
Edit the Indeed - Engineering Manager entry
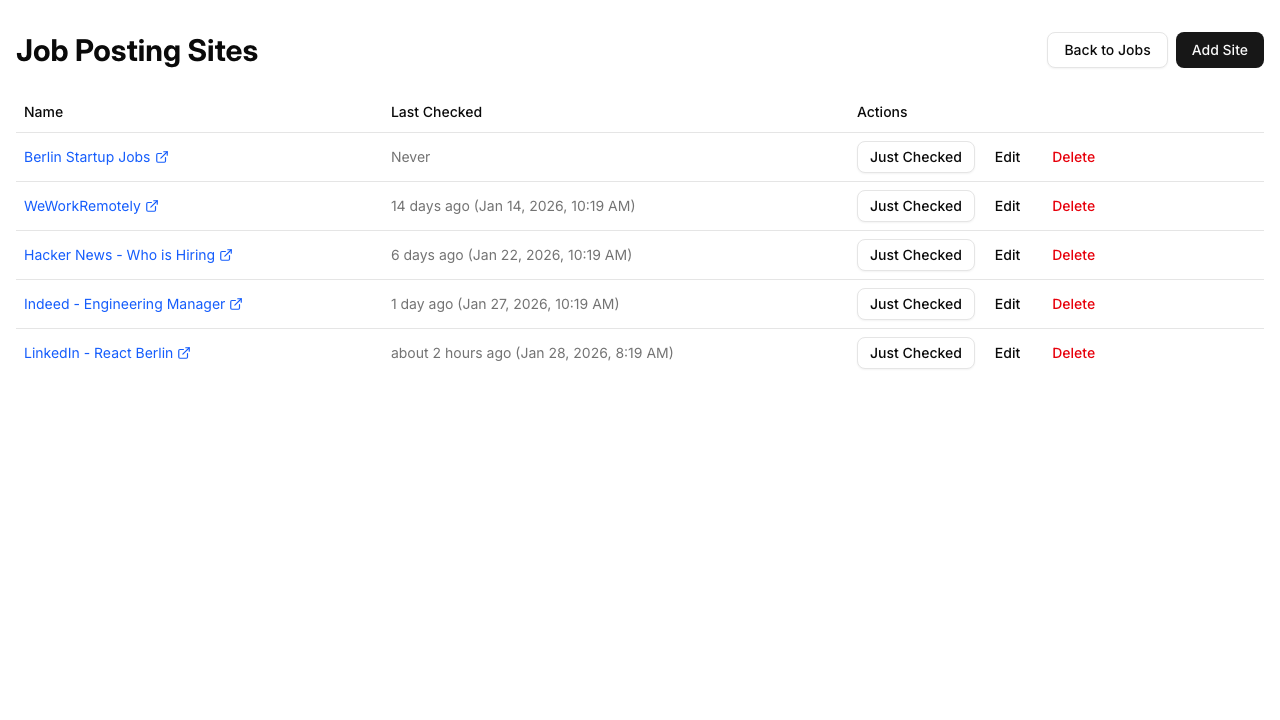pyautogui.click(x=1007, y=304)
